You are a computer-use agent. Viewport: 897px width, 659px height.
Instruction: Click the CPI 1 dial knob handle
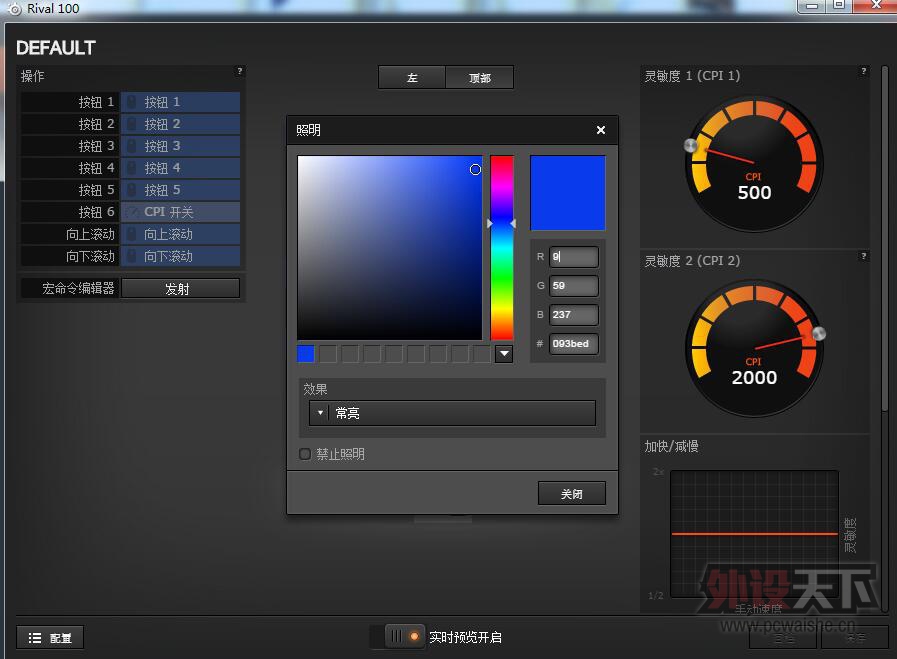click(691, 145)
